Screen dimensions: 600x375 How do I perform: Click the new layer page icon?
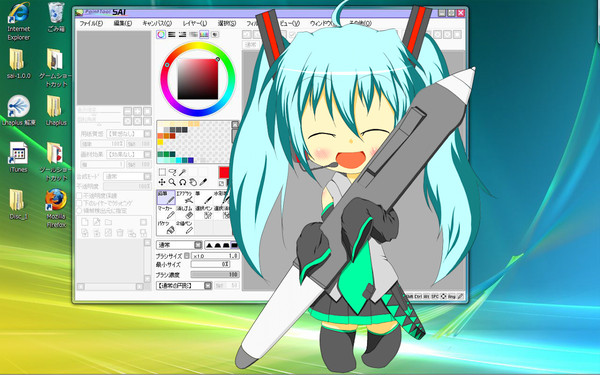85,222
